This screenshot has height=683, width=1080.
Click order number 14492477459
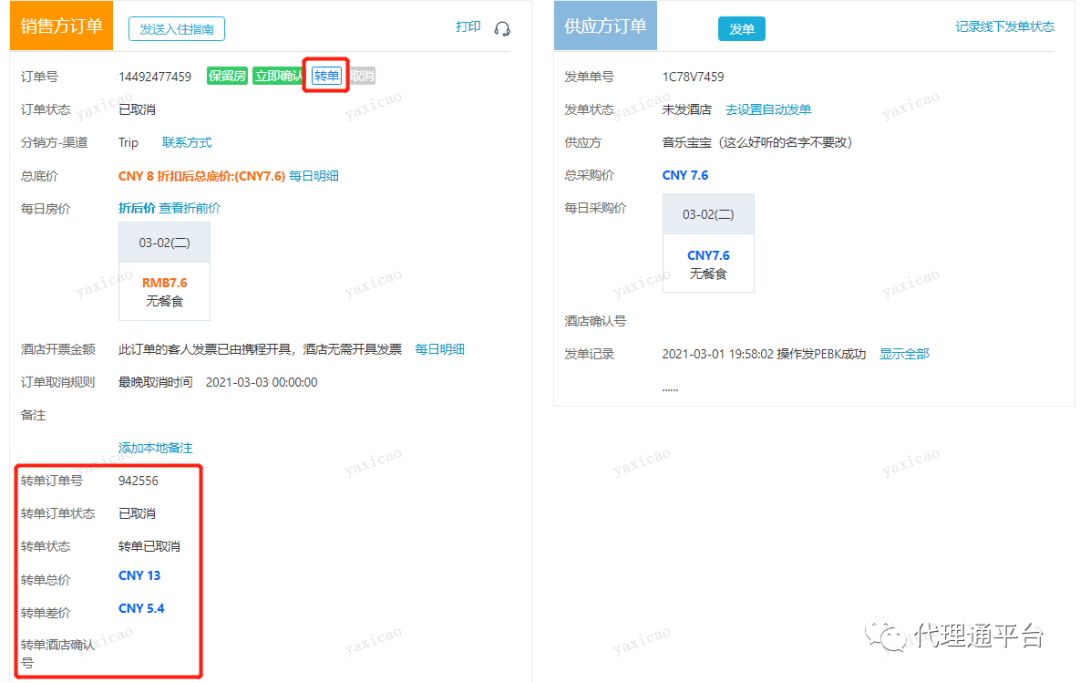[155, 76]
